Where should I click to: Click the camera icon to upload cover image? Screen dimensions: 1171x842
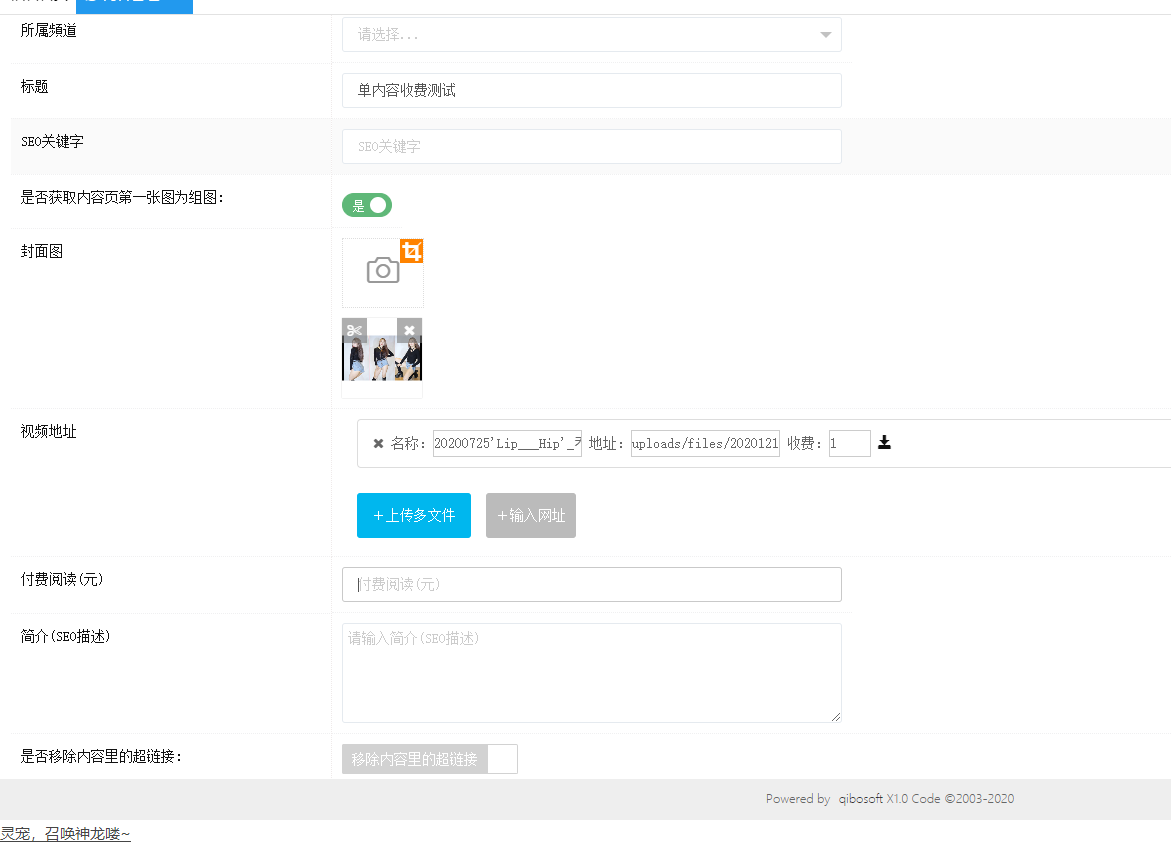click(382, 271)
